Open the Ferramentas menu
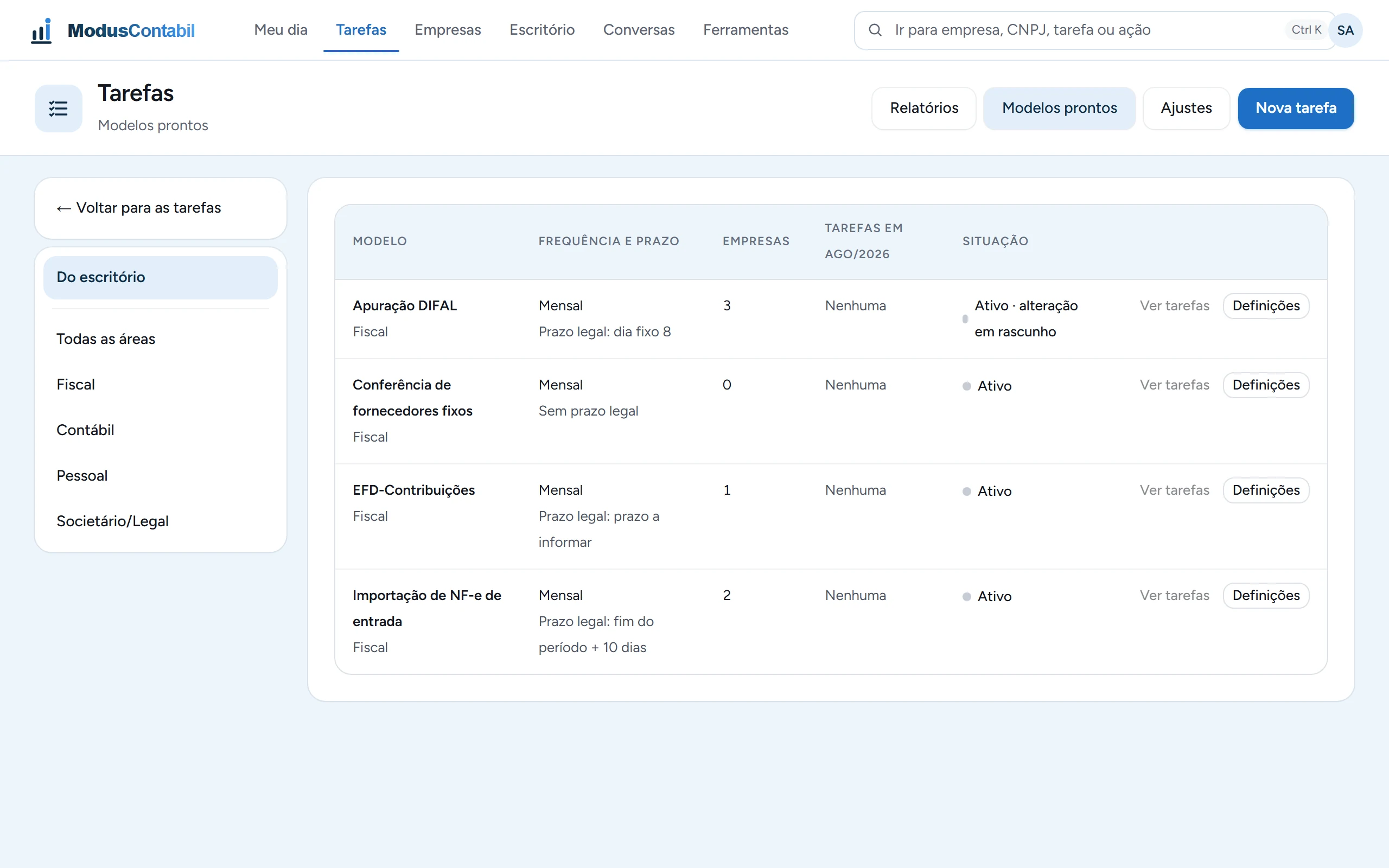 point(746,30)
